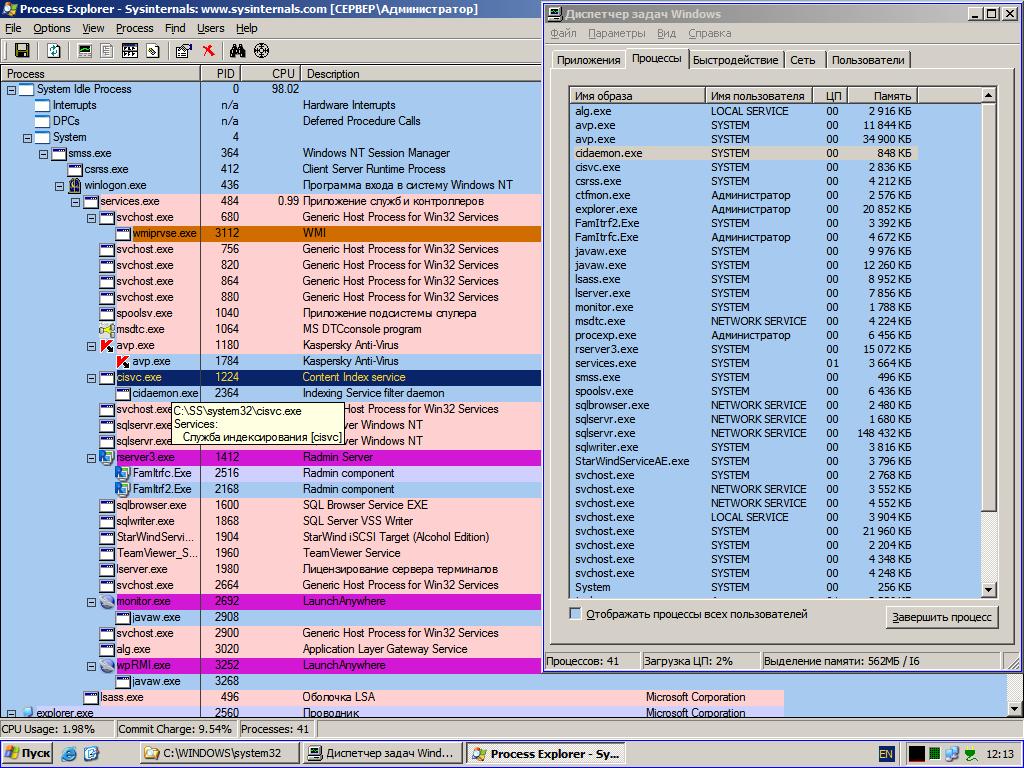Click the Kaspersky icon of avp.exe 1784
The image size is (1024, 768).
(123, 361)
